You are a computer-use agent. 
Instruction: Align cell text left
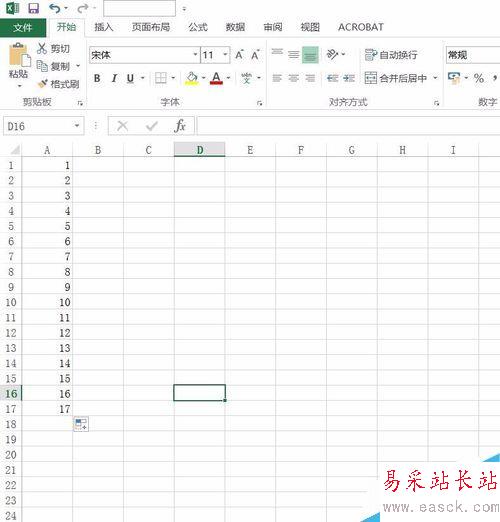pos(277,78)
